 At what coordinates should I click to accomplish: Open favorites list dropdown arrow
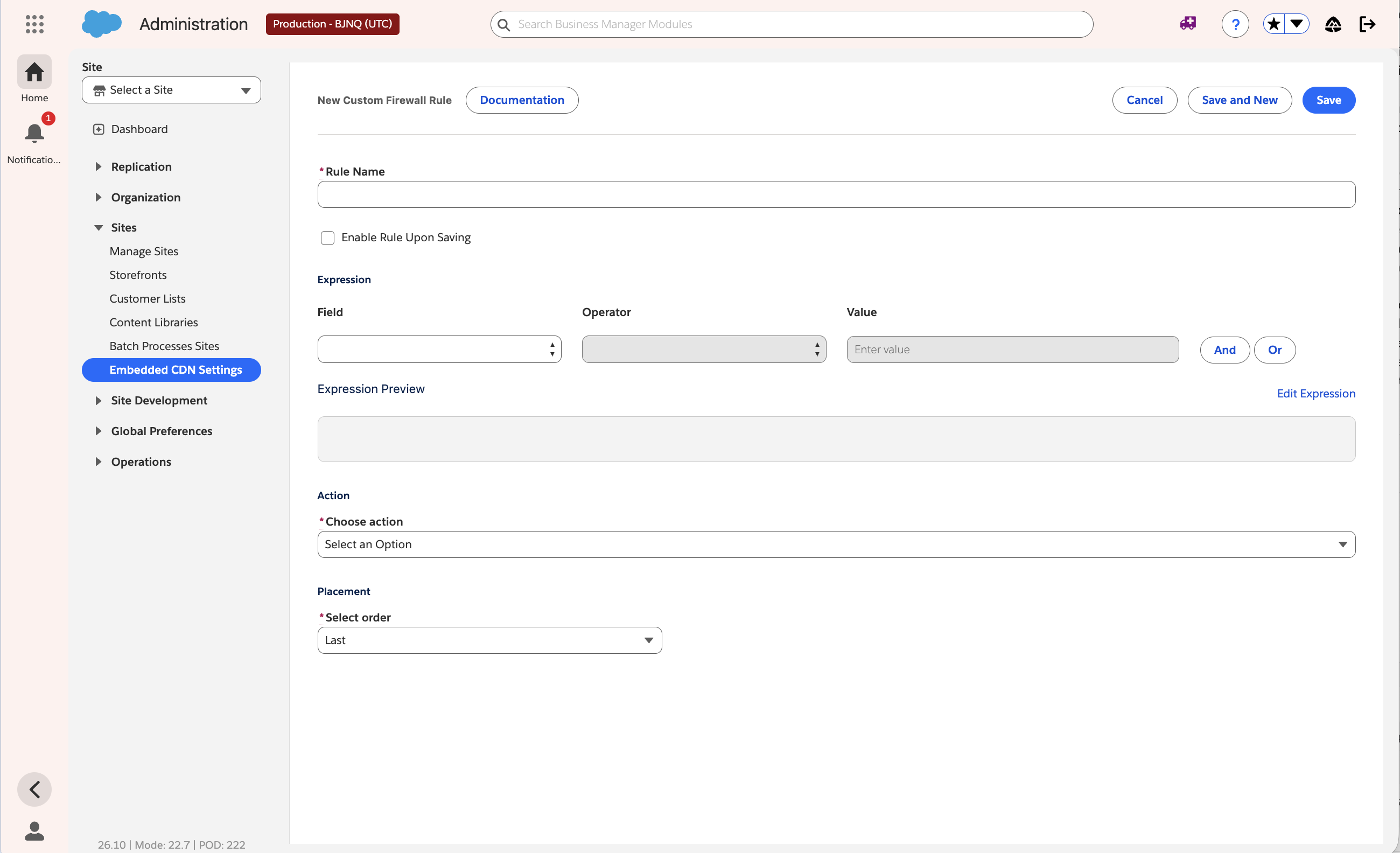(1297, 24)
